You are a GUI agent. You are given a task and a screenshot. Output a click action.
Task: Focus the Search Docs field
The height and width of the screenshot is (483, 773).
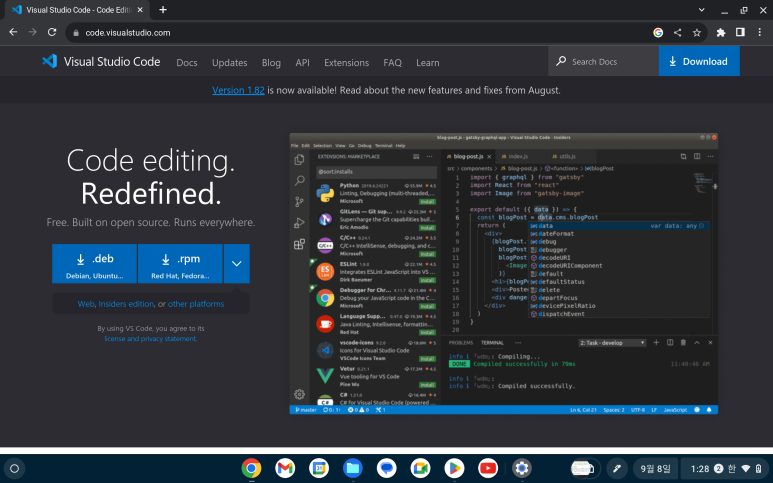pyautogui.click(x=603, y=61)
